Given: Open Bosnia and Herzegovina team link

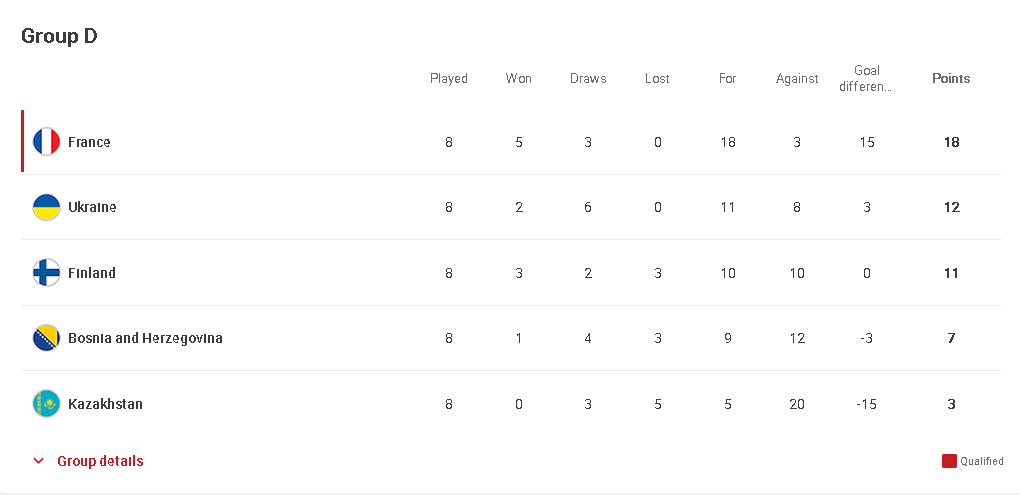Looking at the screenshot, I should click(145, 338).
